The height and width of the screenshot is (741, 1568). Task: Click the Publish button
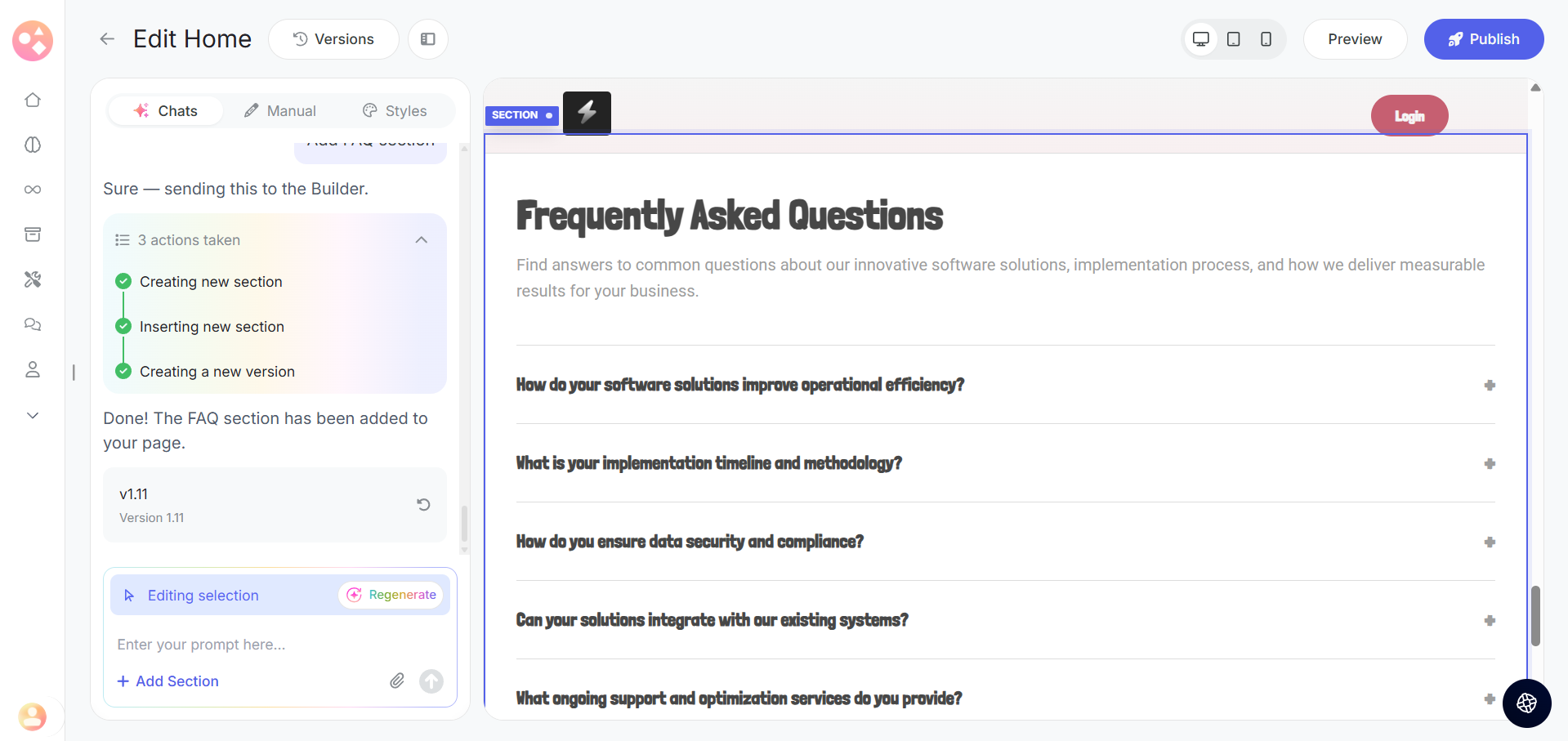click(x=1483, y=39)
